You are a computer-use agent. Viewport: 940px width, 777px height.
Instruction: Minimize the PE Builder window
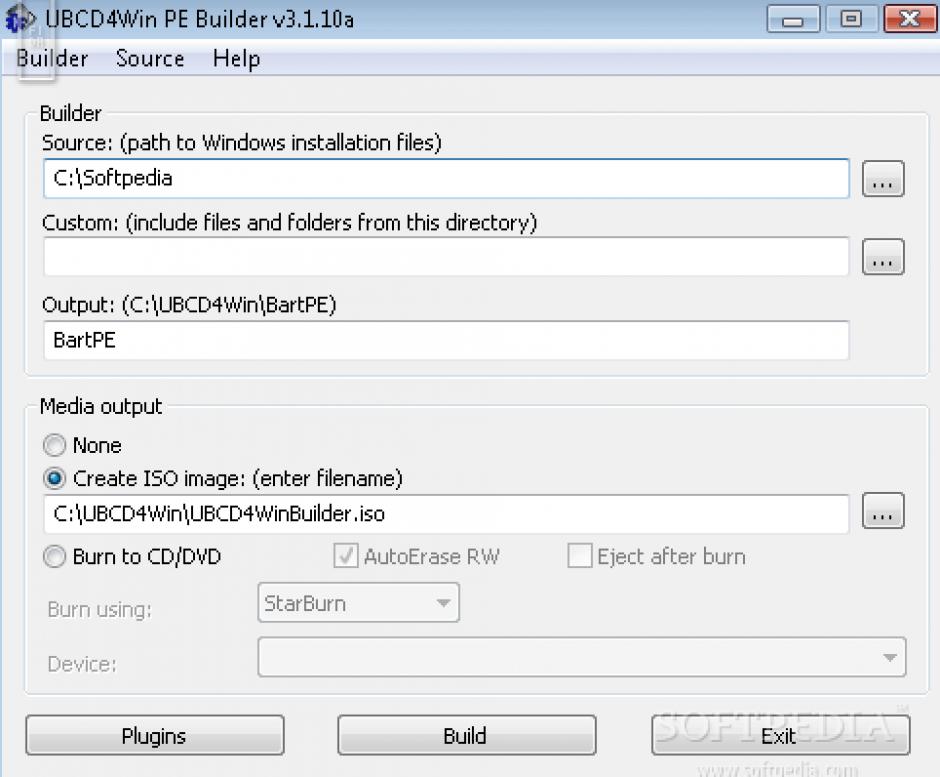793,19
